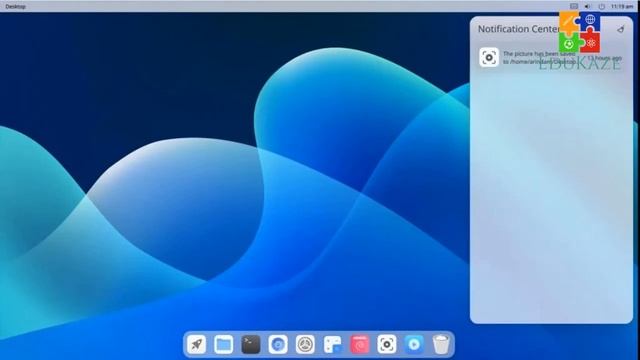Open the white-and-blue blocks icon in dock
The width and height of the screenshot is (640, 360).
coord(332,344)
